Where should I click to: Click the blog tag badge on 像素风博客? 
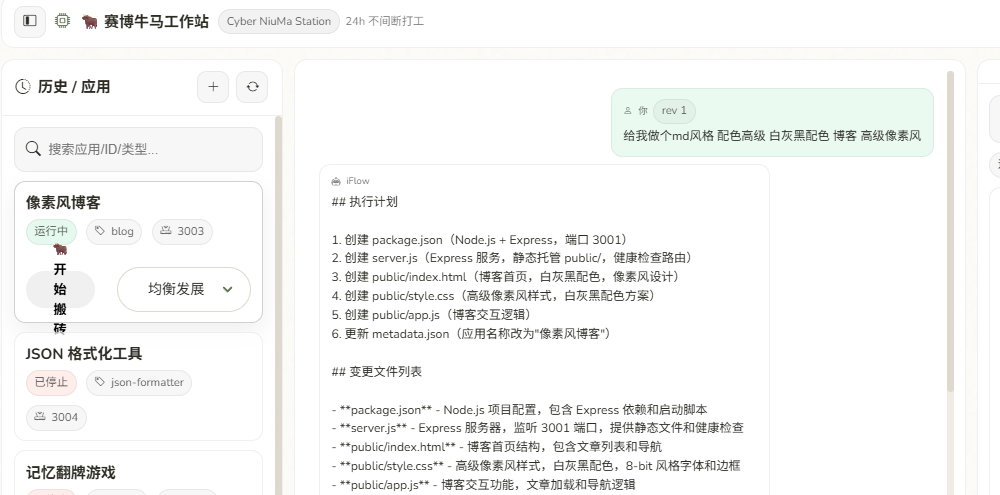(x=114, y=231)
